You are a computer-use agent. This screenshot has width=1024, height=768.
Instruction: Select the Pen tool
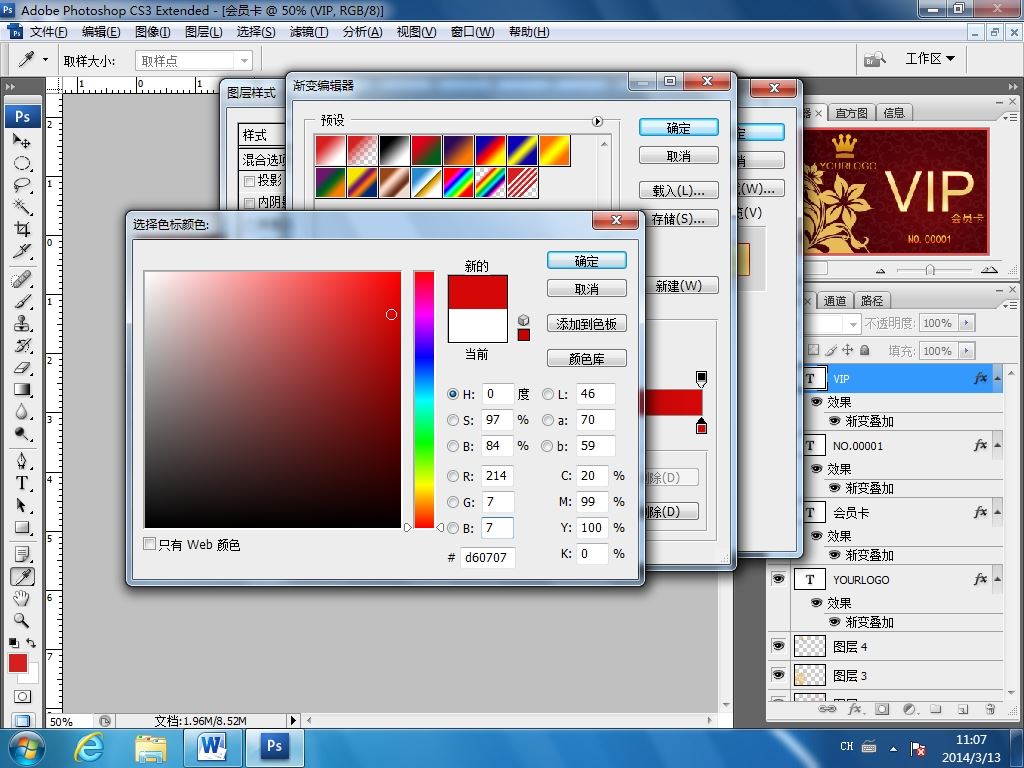22,461
